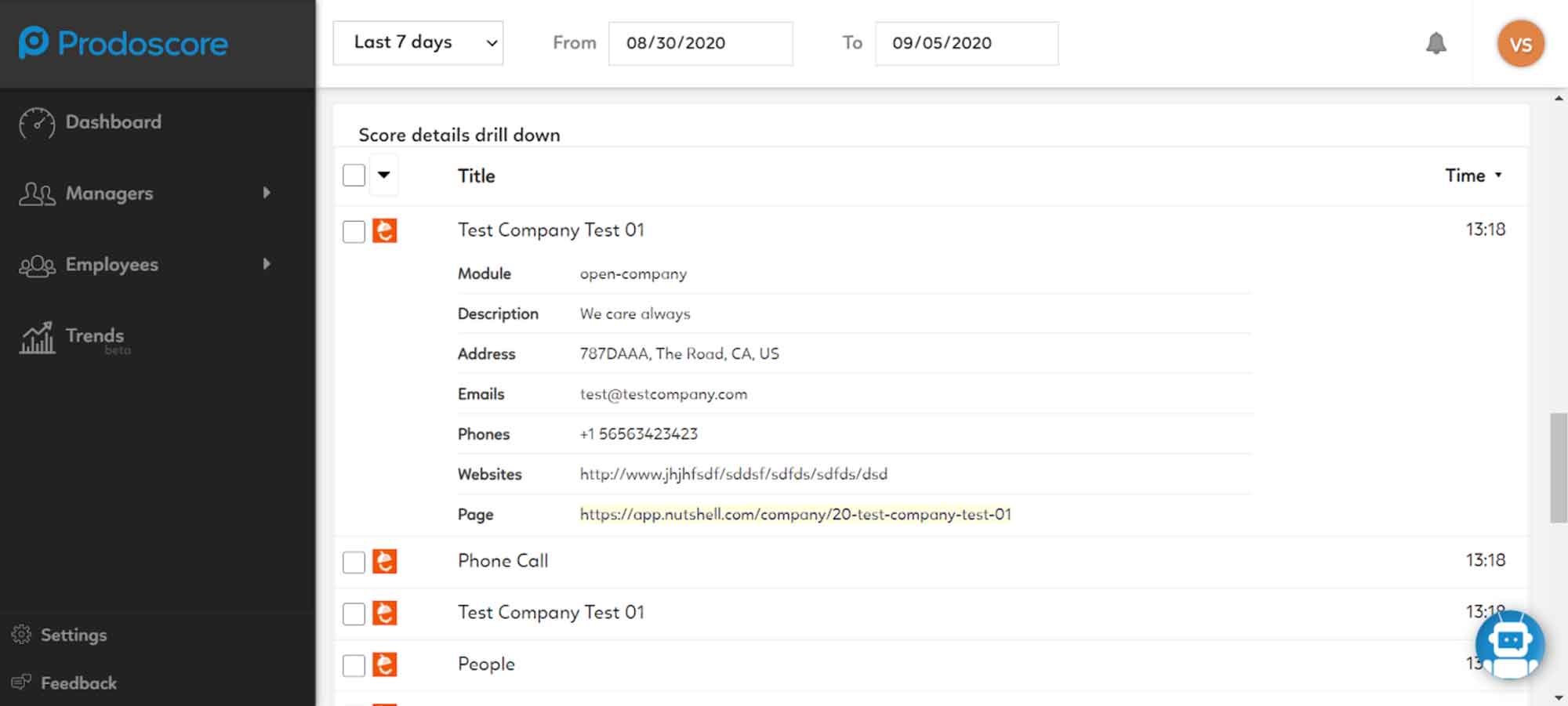Open the Last 7 days range dropdown

pyautogui.click(x=418, y=43)
